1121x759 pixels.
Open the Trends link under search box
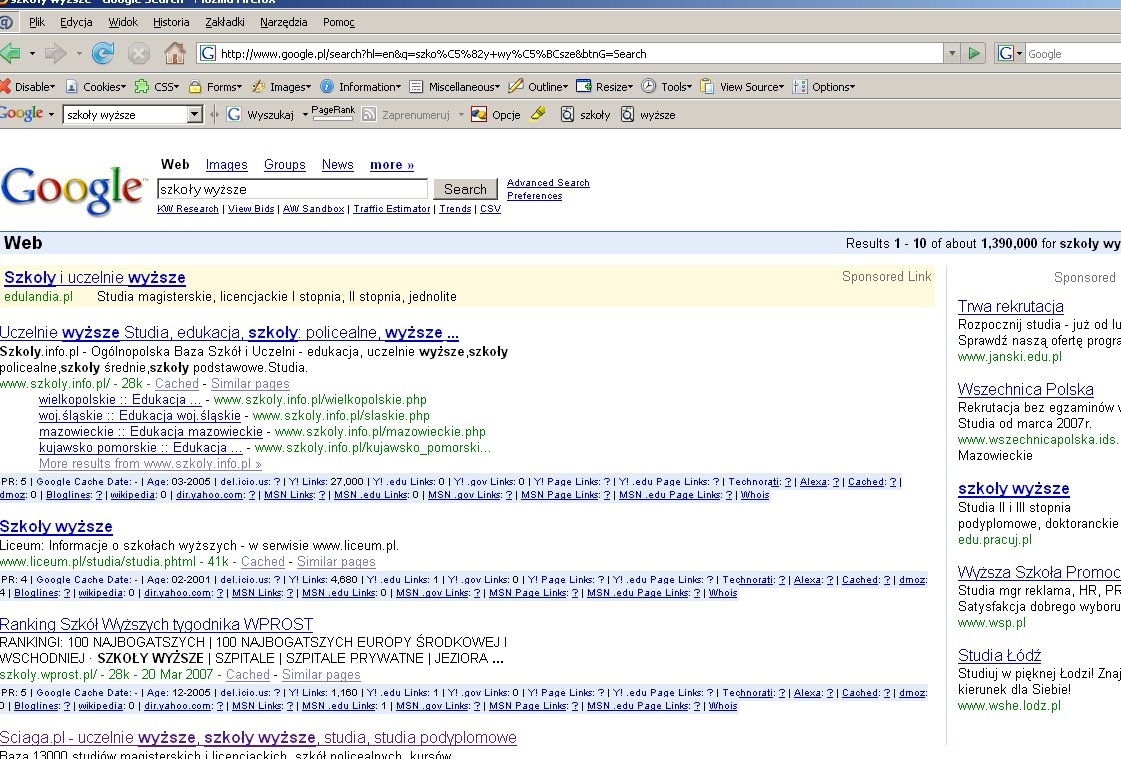pos(455,209)
